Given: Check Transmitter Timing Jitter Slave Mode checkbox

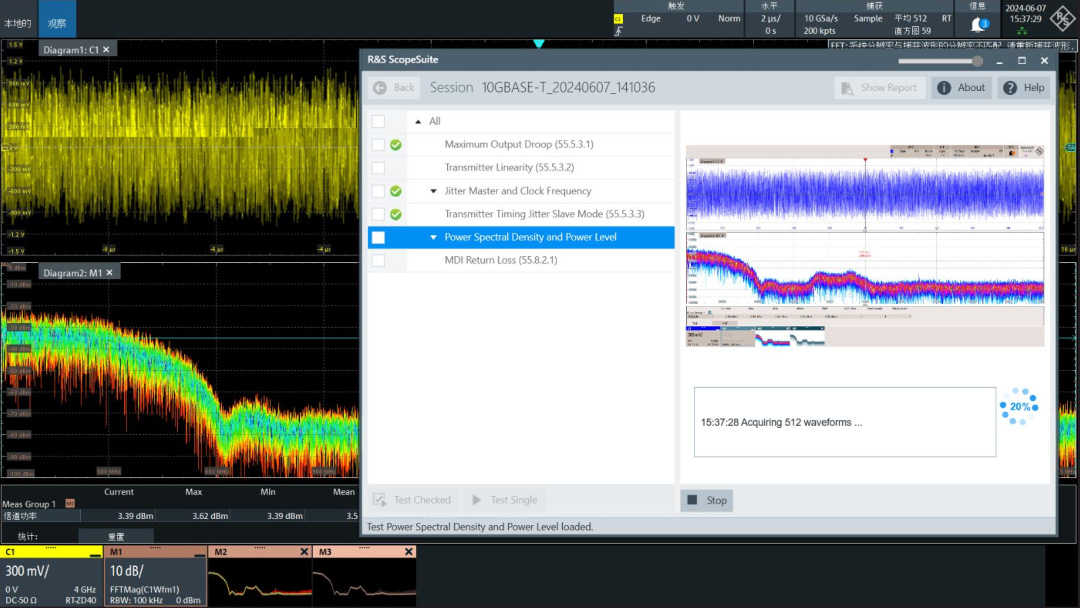Looking at the screenshot, I should pyautogui.click(x=378, y=214).
